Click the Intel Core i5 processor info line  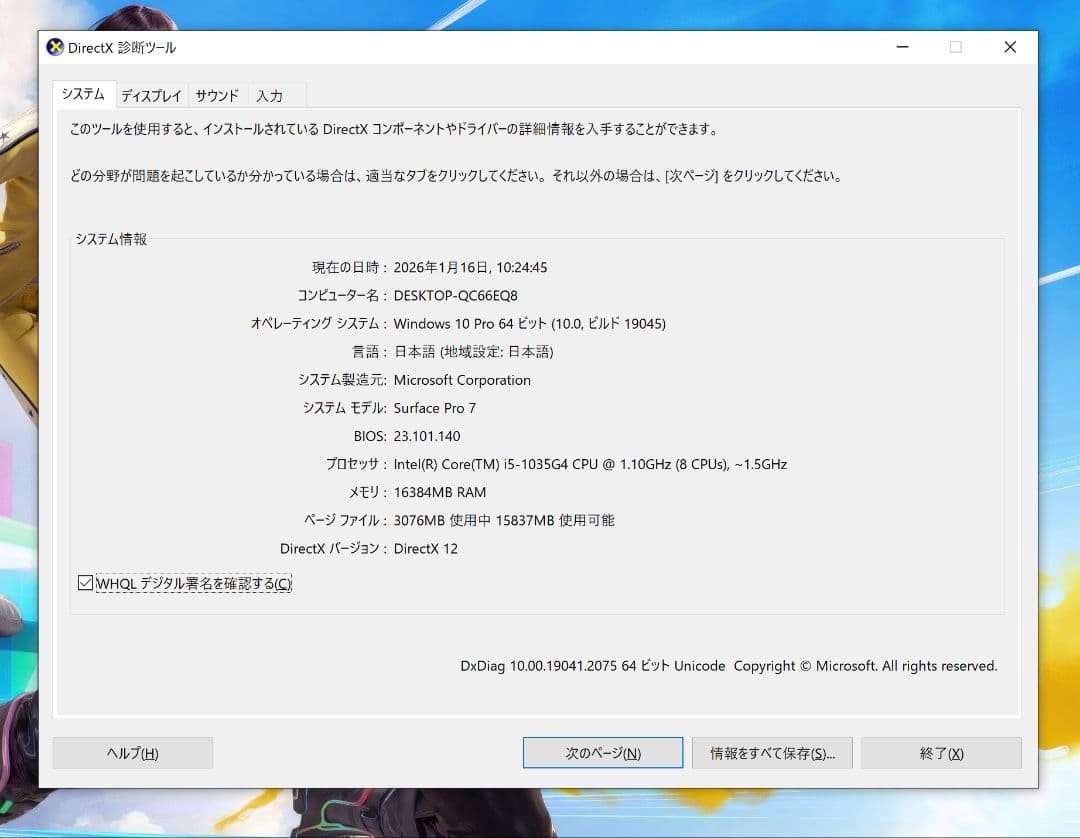(590, 464)
